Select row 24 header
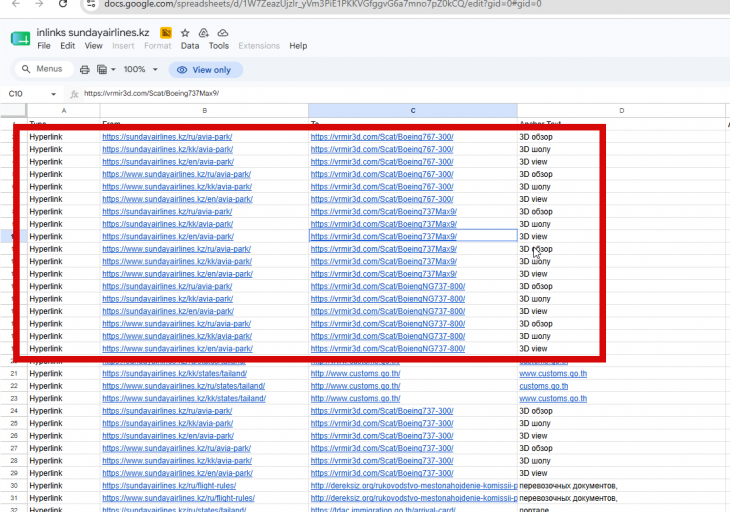This screenshot has height=512, width=730. tap(14, 411)
